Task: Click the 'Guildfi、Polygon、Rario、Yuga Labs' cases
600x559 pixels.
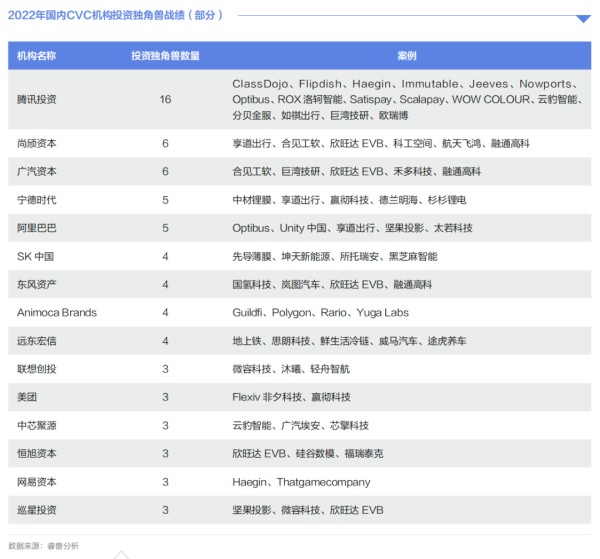Action: (321, 313)
